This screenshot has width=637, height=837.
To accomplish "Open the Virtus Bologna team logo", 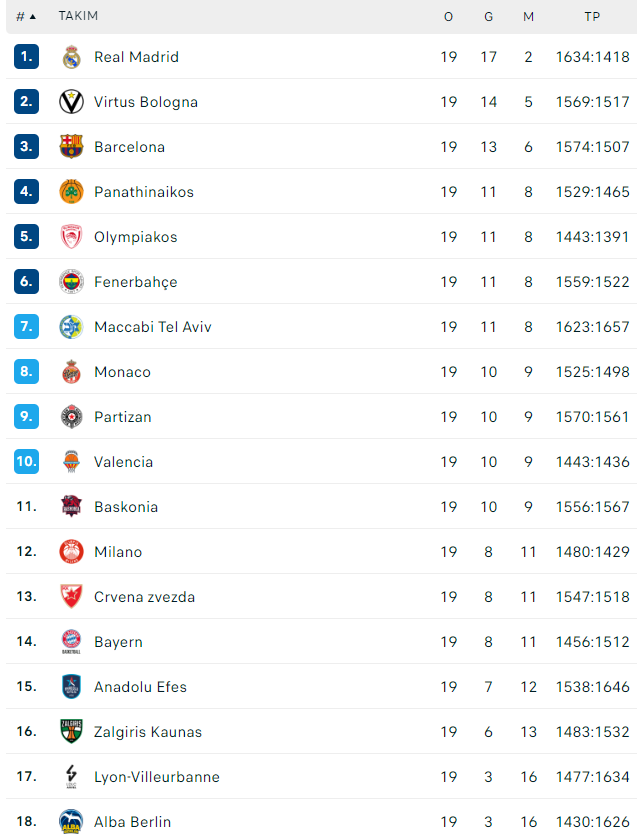I will [x=71, y=102].
